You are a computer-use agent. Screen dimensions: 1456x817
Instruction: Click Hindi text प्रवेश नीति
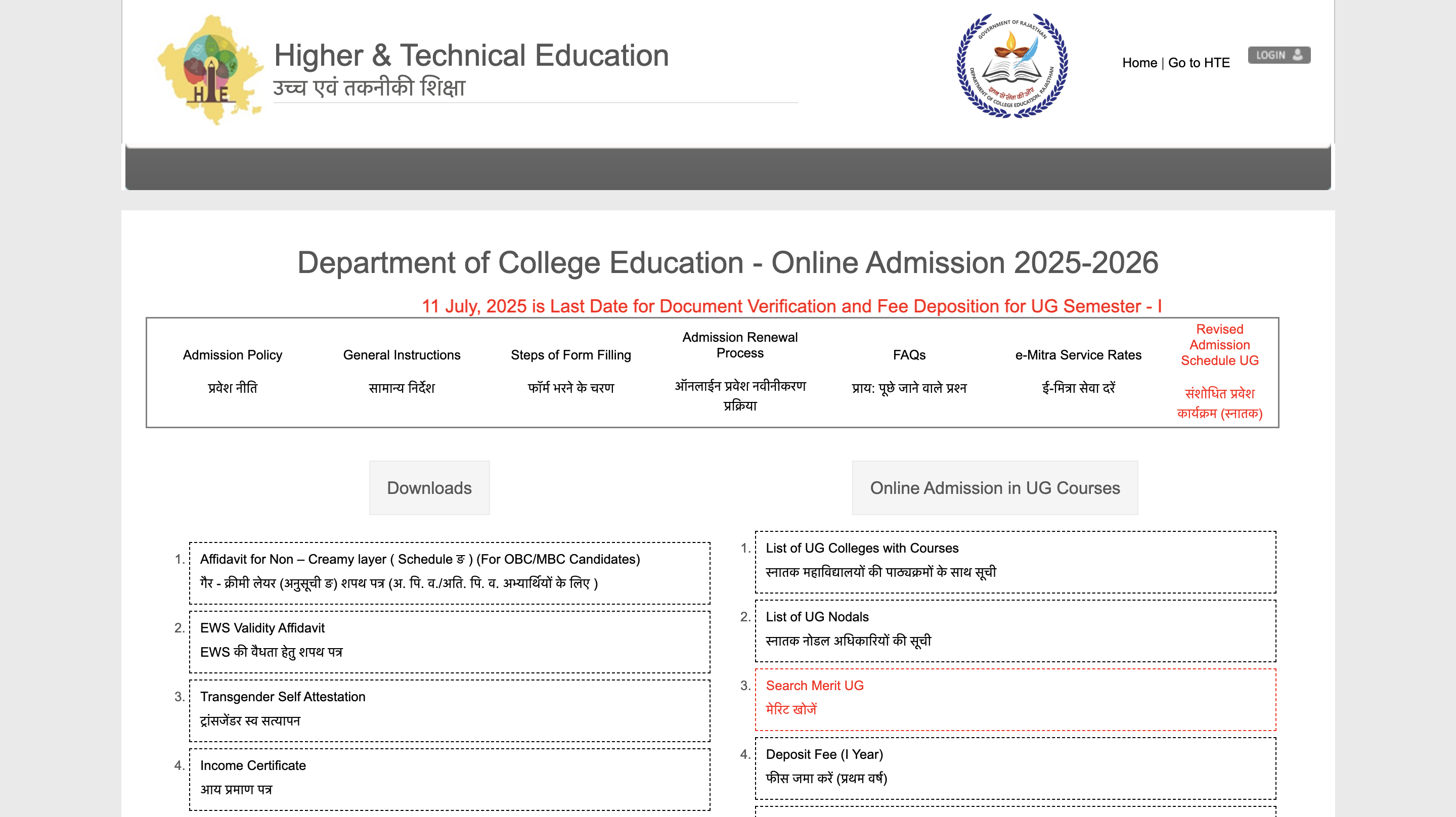coord(232,388)
